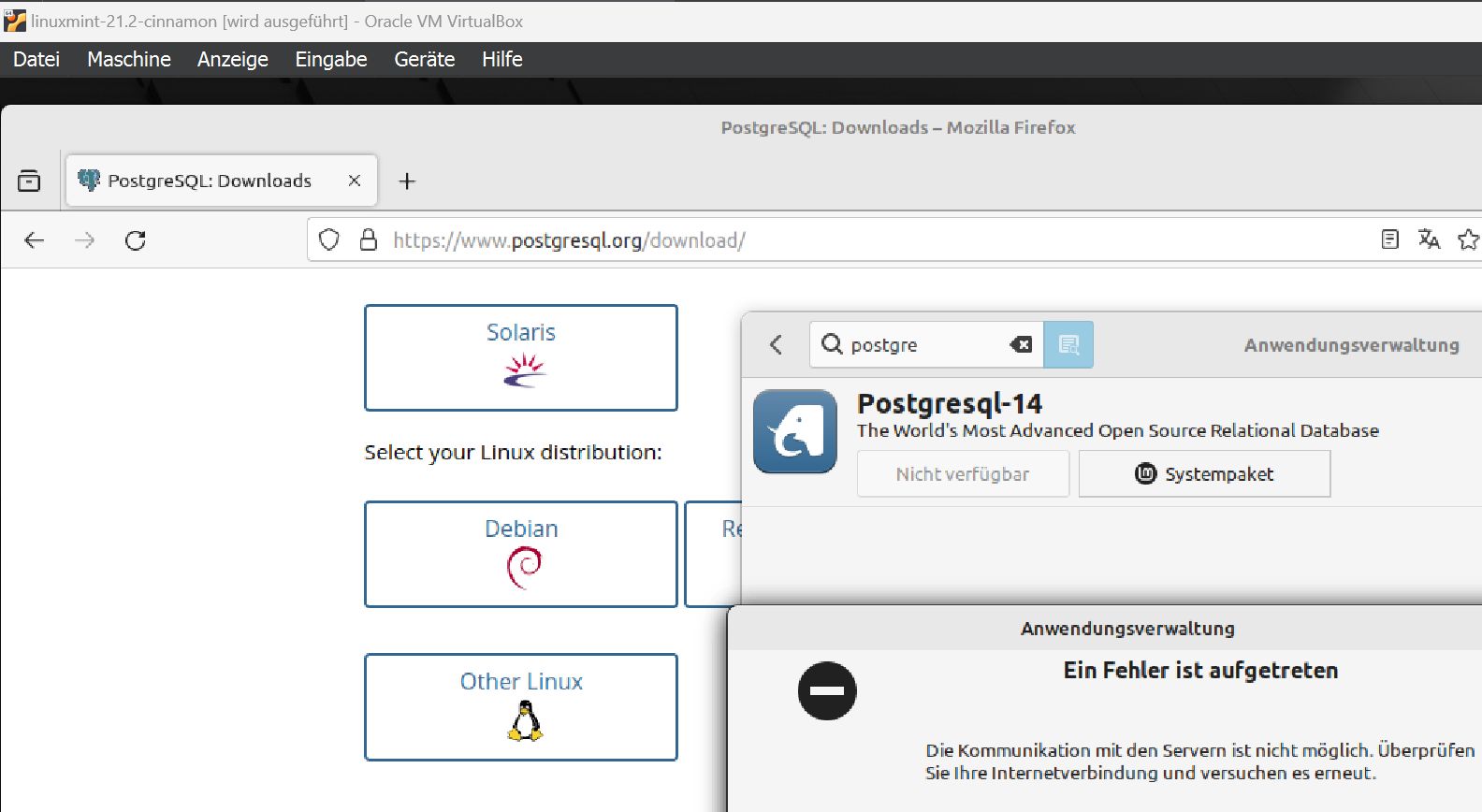1482x812 pixels.
Task: Click the postgre search field
Action: 926,344
